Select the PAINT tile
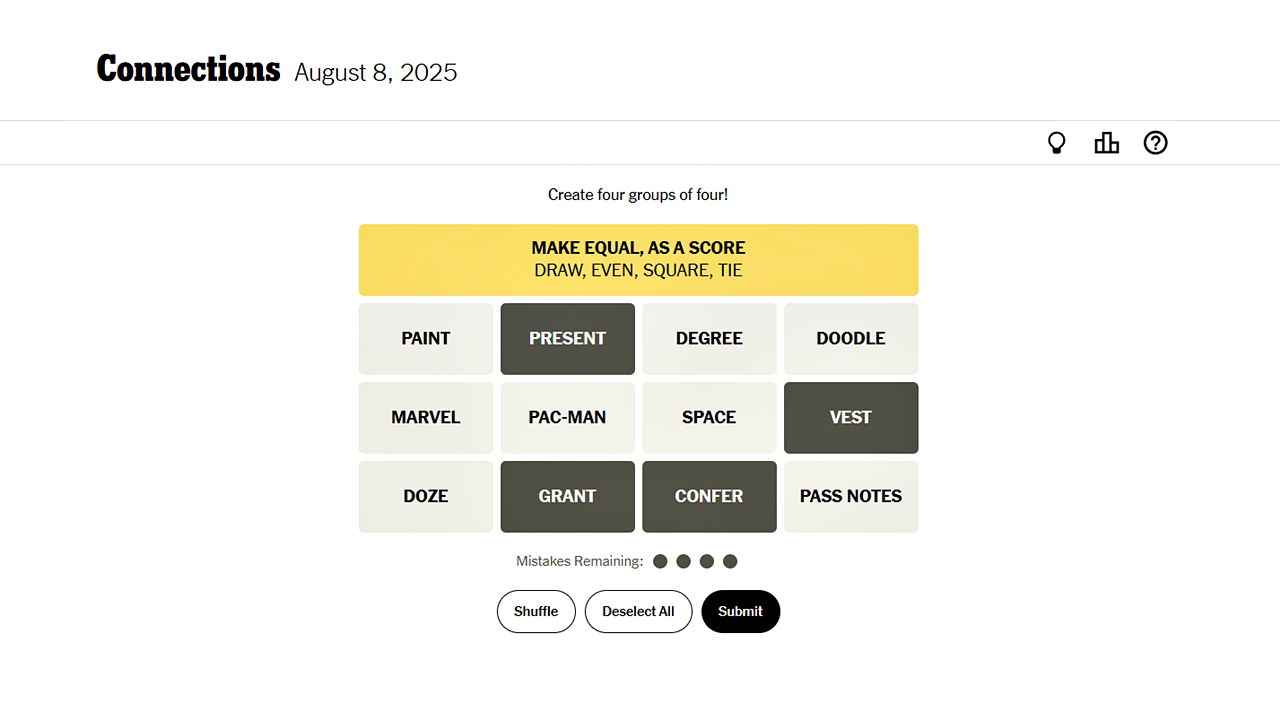Image resolution: width=1280 pixels, height=720 pixels. (x=426, y=338)
